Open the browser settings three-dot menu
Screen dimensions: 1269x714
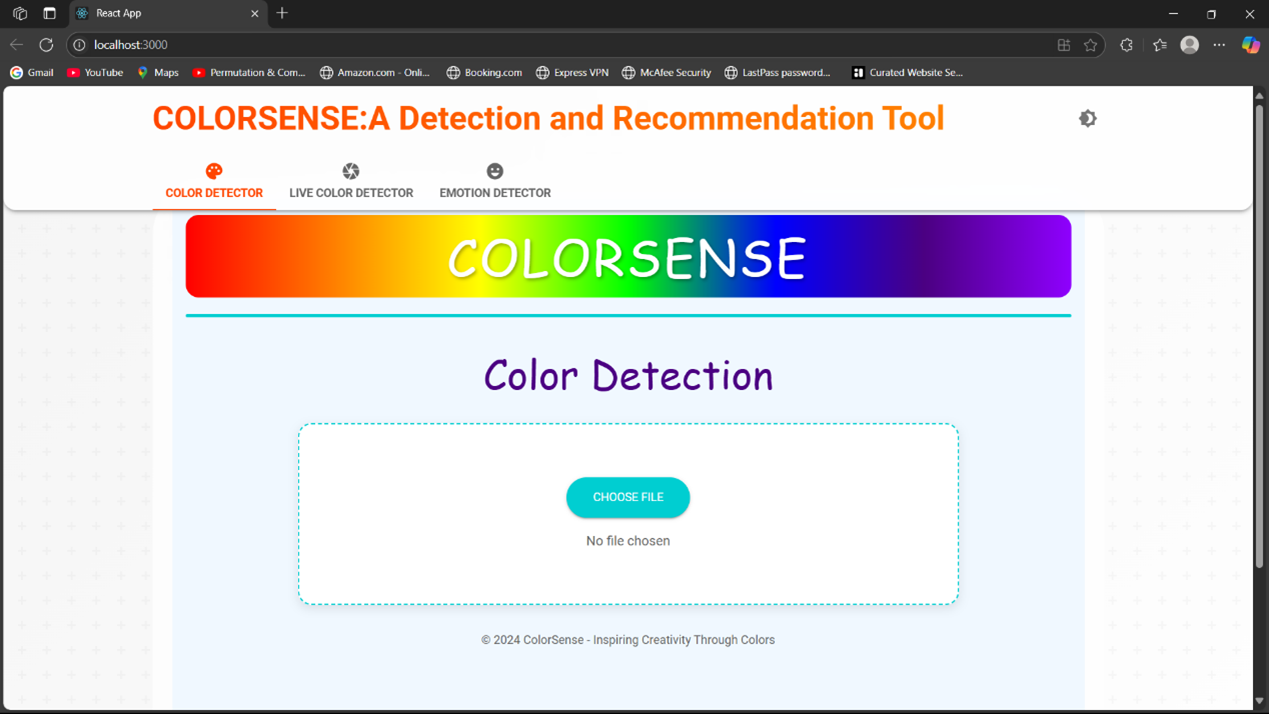click(x=1219, y=45)
